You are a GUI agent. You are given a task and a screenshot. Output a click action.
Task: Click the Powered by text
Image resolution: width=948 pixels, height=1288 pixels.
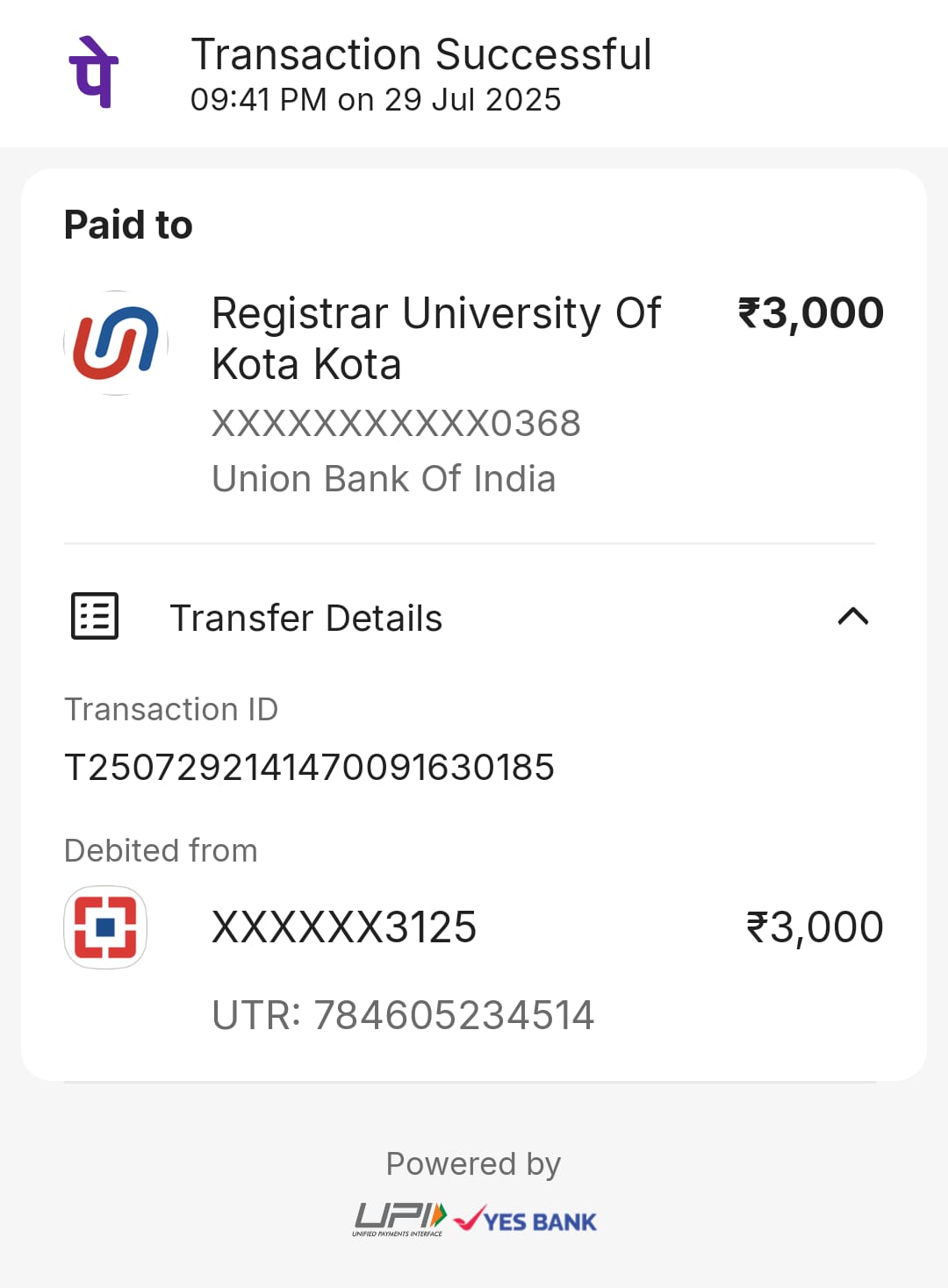pos(473,1163)
